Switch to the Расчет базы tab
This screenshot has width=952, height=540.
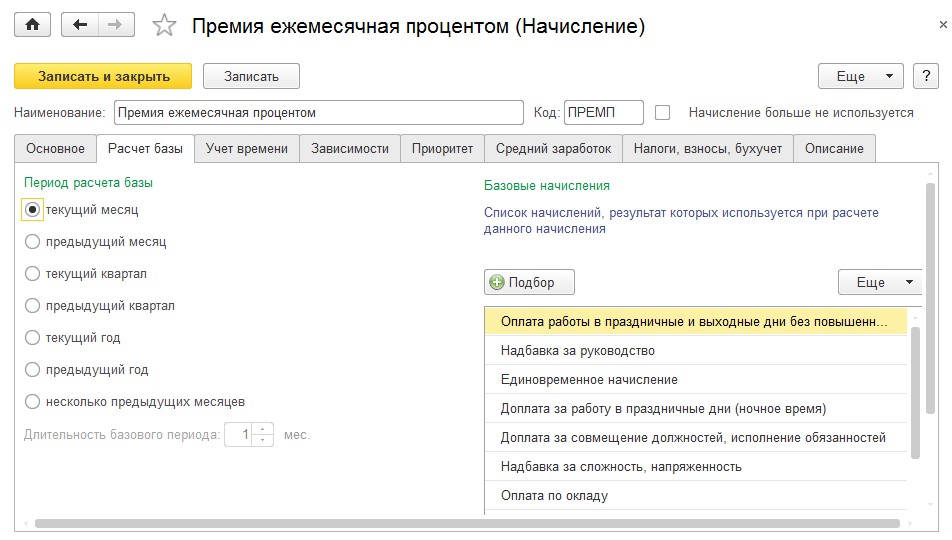[x=145, y=149]
